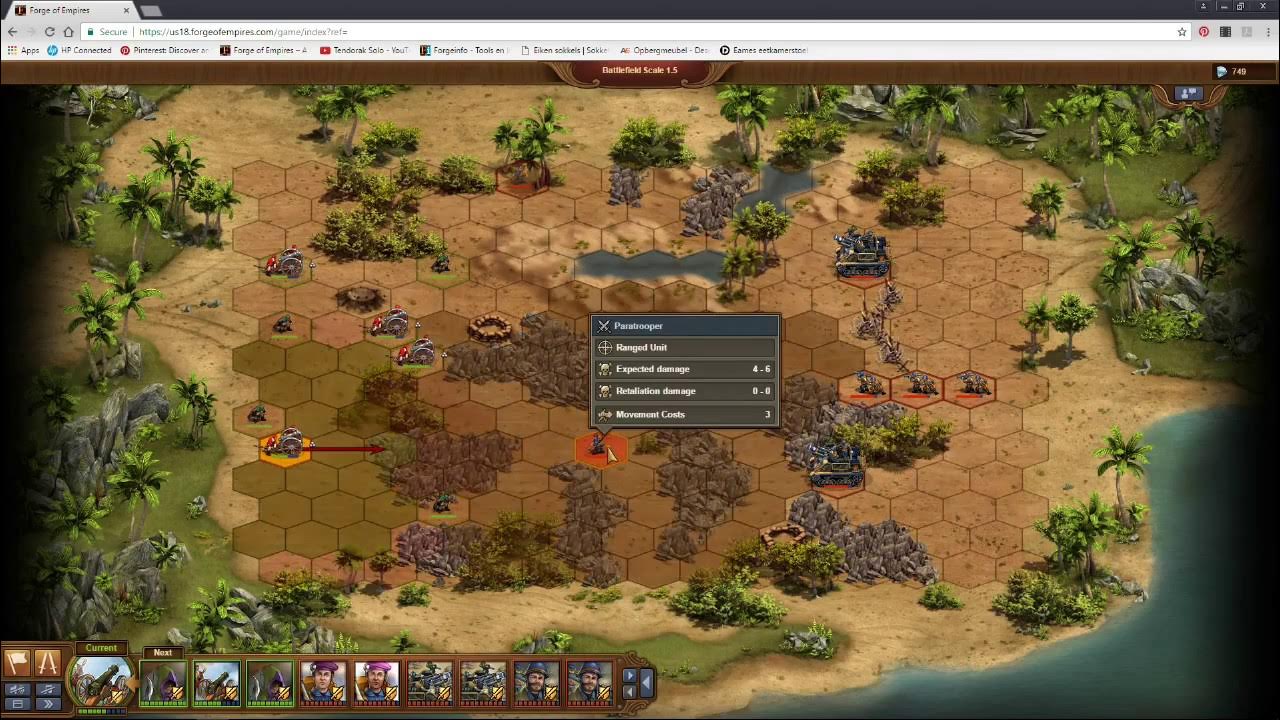Click the Retaliation damage 0 - 0 row
The image size is (1280, 720).
point(685,391)
